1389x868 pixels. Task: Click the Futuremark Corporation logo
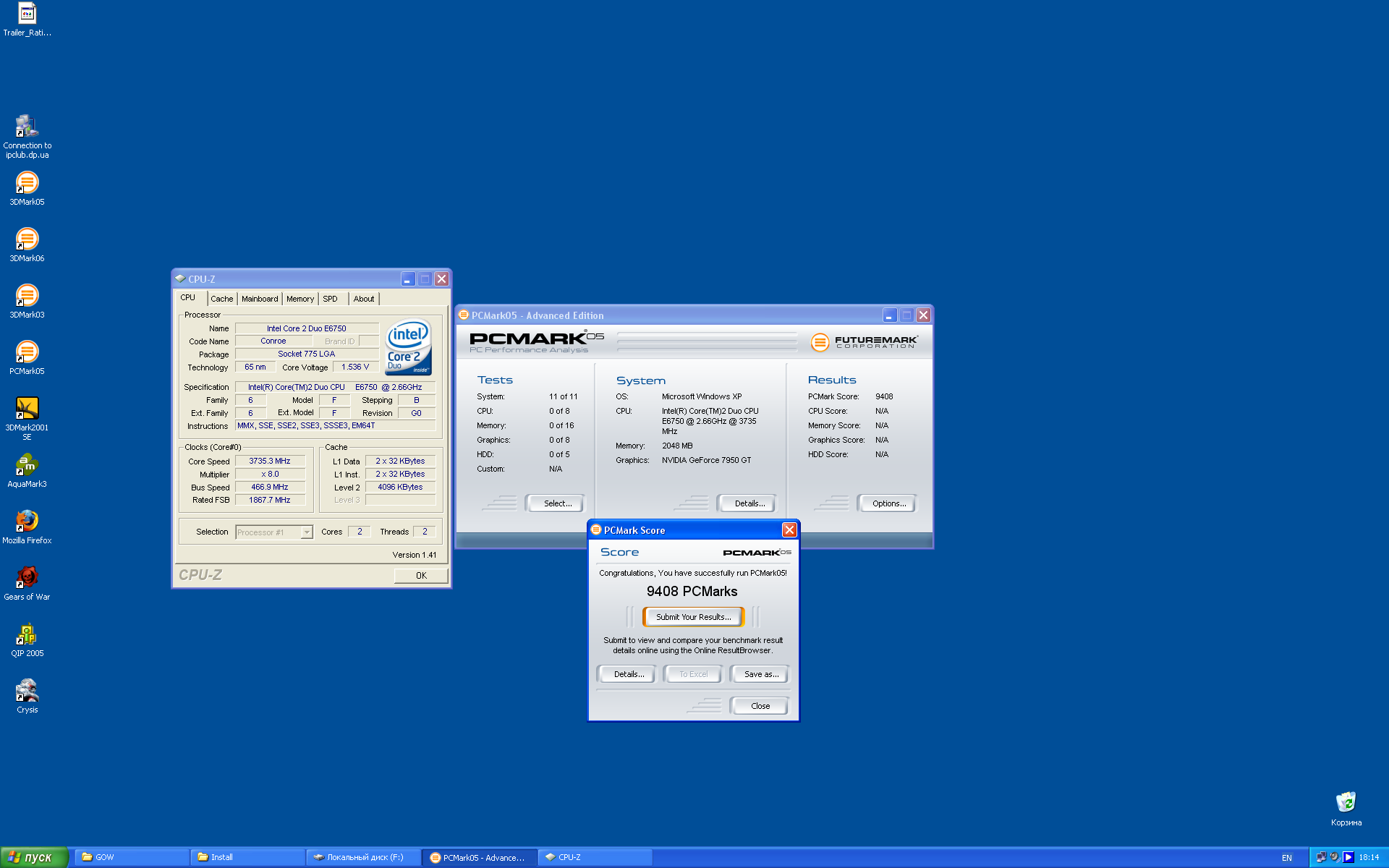[x=864, y=341]
